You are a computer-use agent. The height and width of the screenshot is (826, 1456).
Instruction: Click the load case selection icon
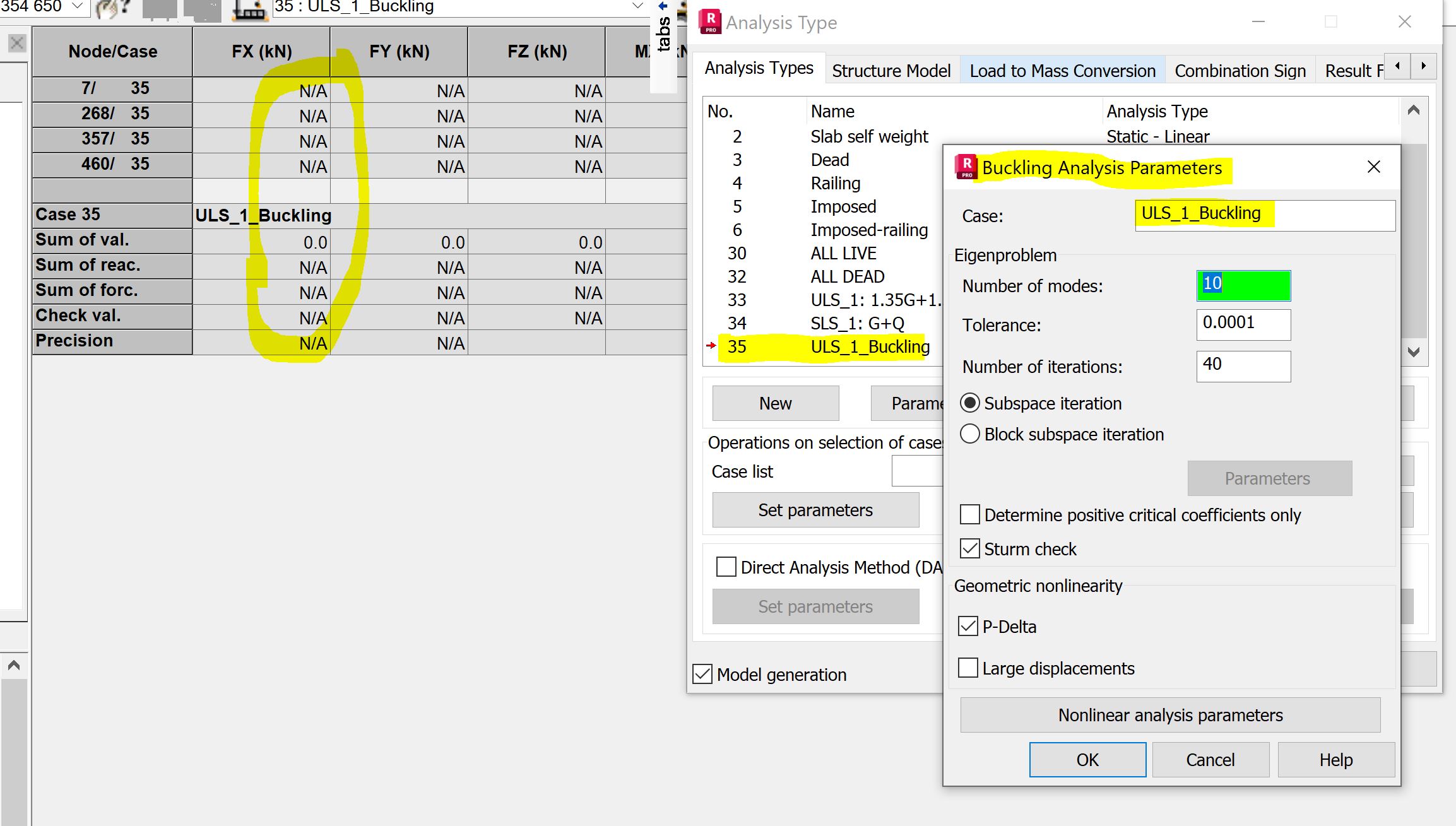coord(250,9)
